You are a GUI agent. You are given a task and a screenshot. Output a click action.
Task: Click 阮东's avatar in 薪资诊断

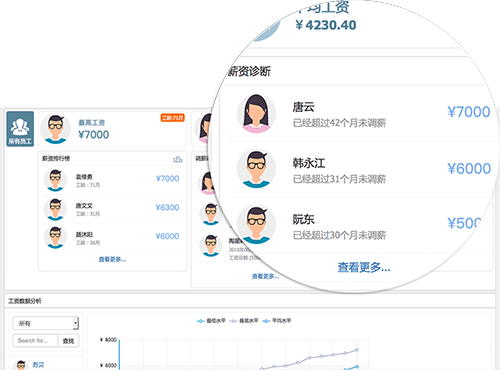pos(256,225)
